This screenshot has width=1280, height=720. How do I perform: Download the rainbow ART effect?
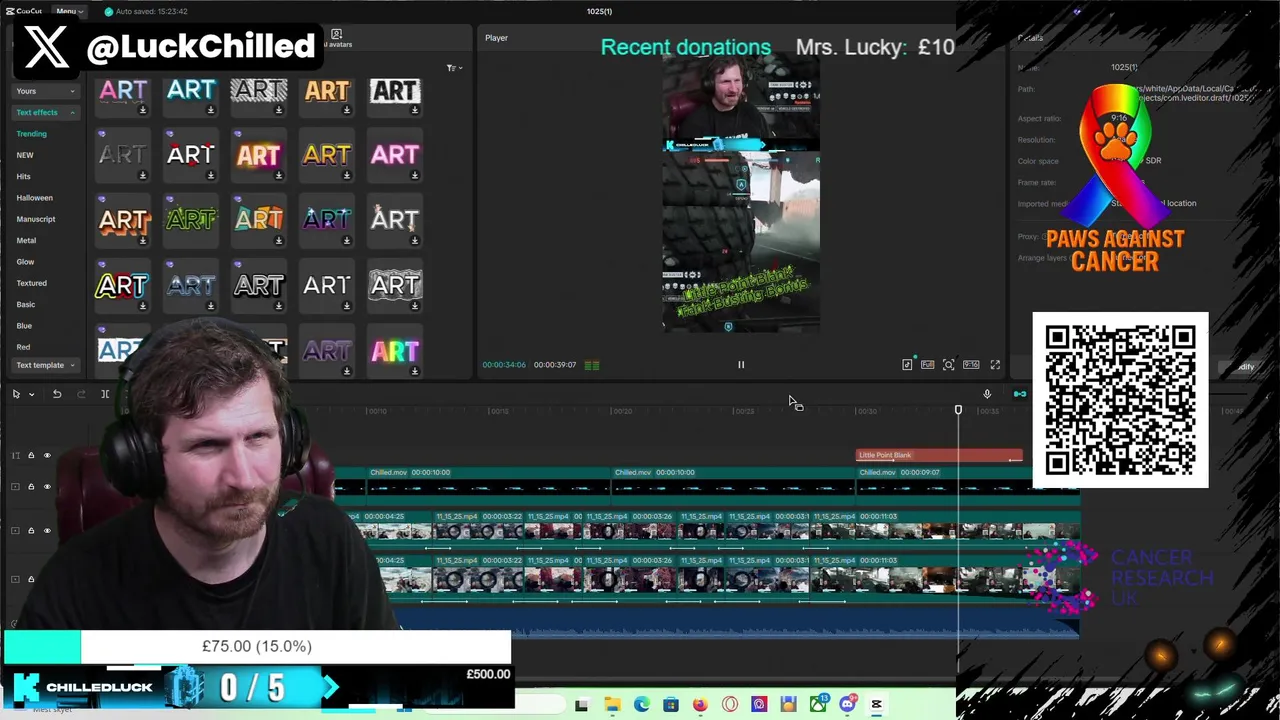(414, 371)
